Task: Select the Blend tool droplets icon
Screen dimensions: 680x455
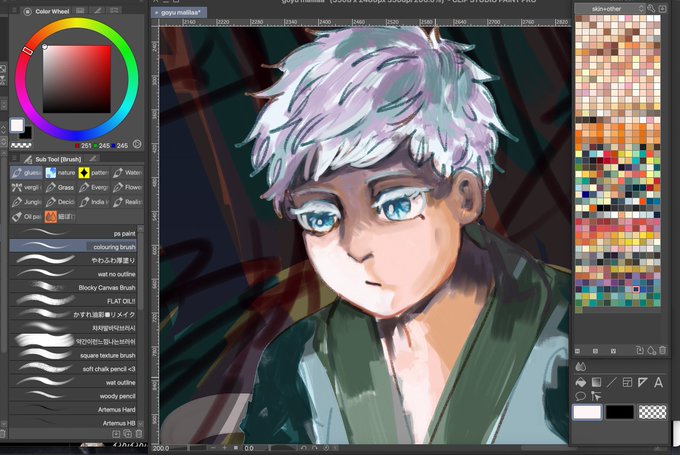Action: coord(580,367)
